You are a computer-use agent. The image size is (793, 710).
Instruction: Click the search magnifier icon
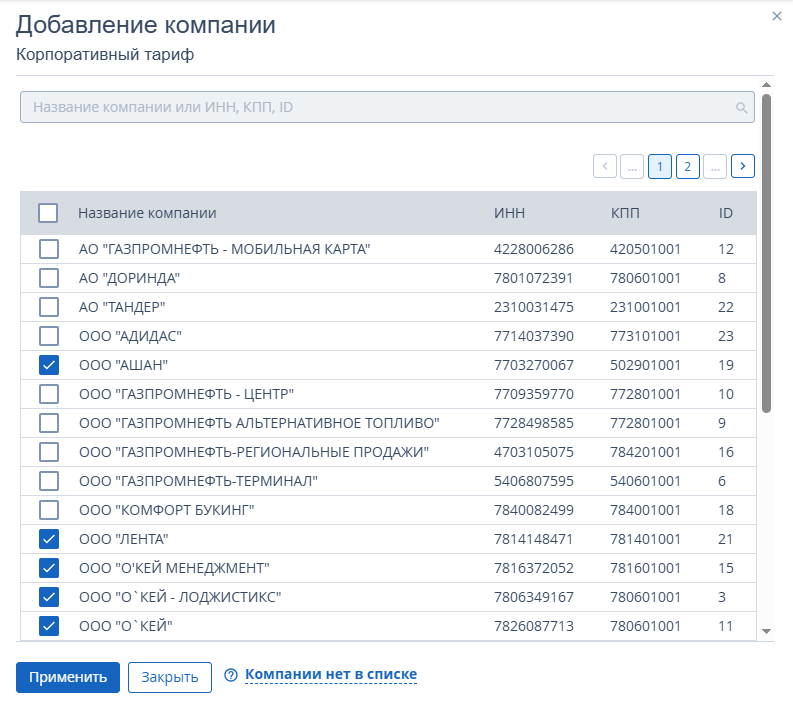(741, 107)
